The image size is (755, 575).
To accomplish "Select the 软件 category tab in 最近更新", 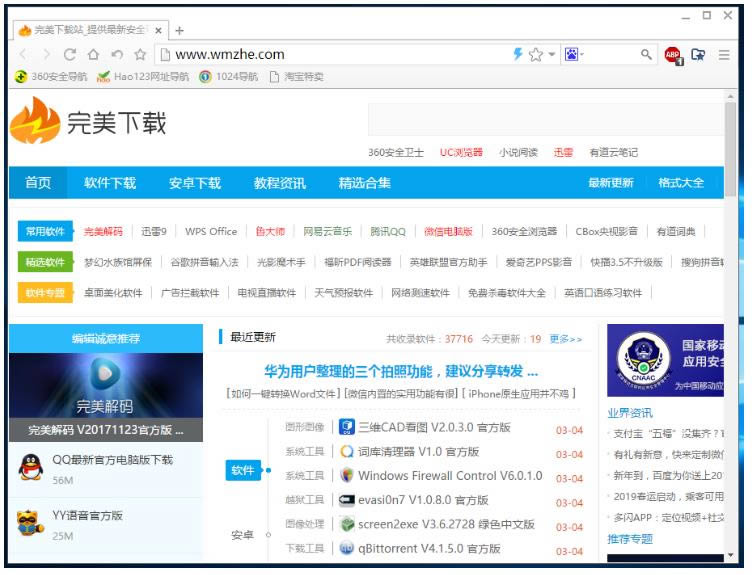I will (x=243, y=470).
